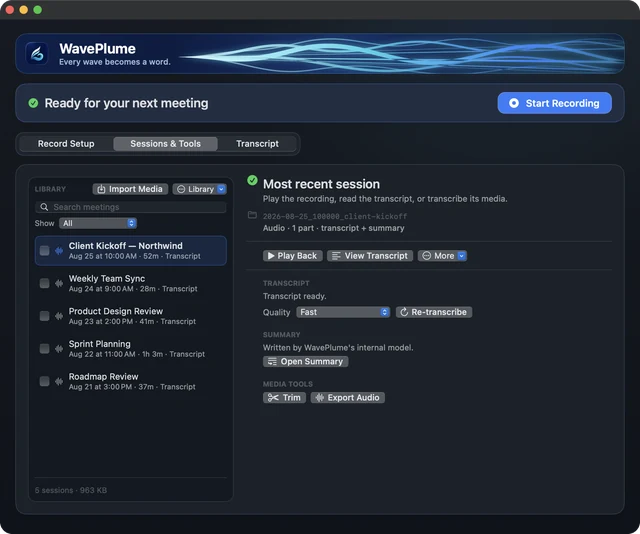The image size is (640, 534).
Task: Open the Quality dropdown set to Fast
Action: 343,312
